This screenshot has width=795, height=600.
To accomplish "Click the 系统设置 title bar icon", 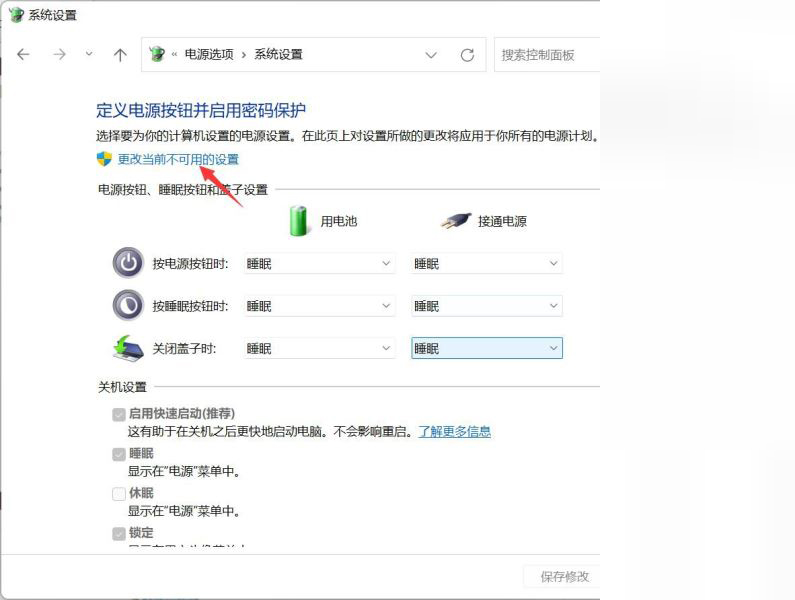I will [16, 14].
